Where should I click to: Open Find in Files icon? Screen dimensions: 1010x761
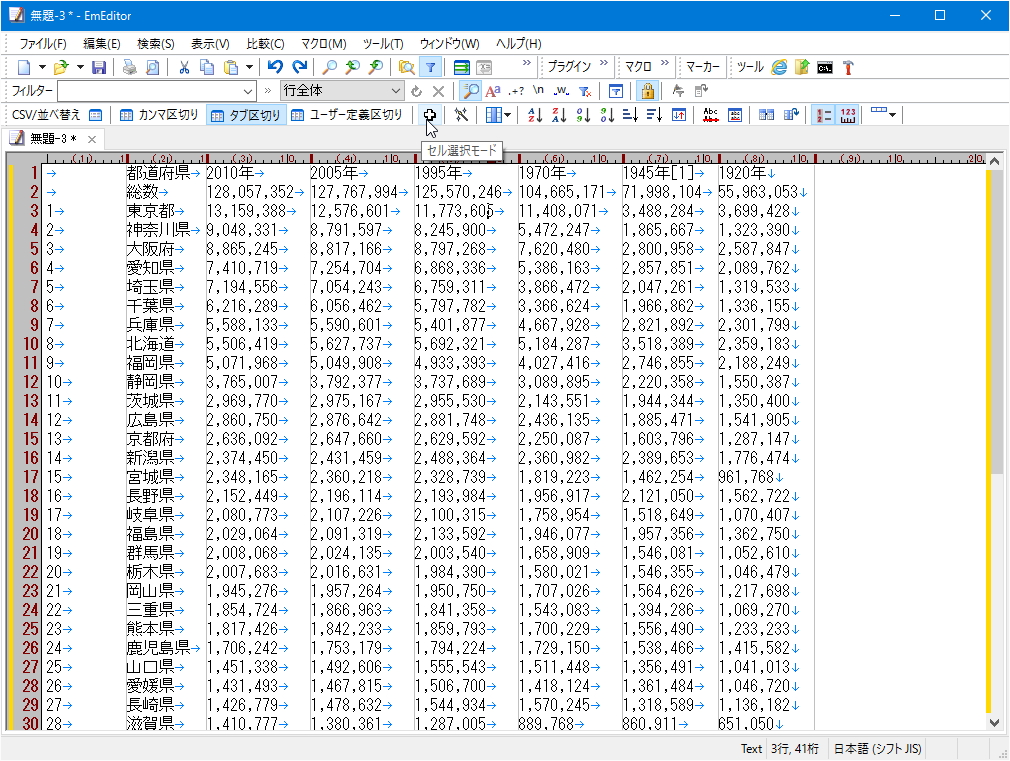406,67
